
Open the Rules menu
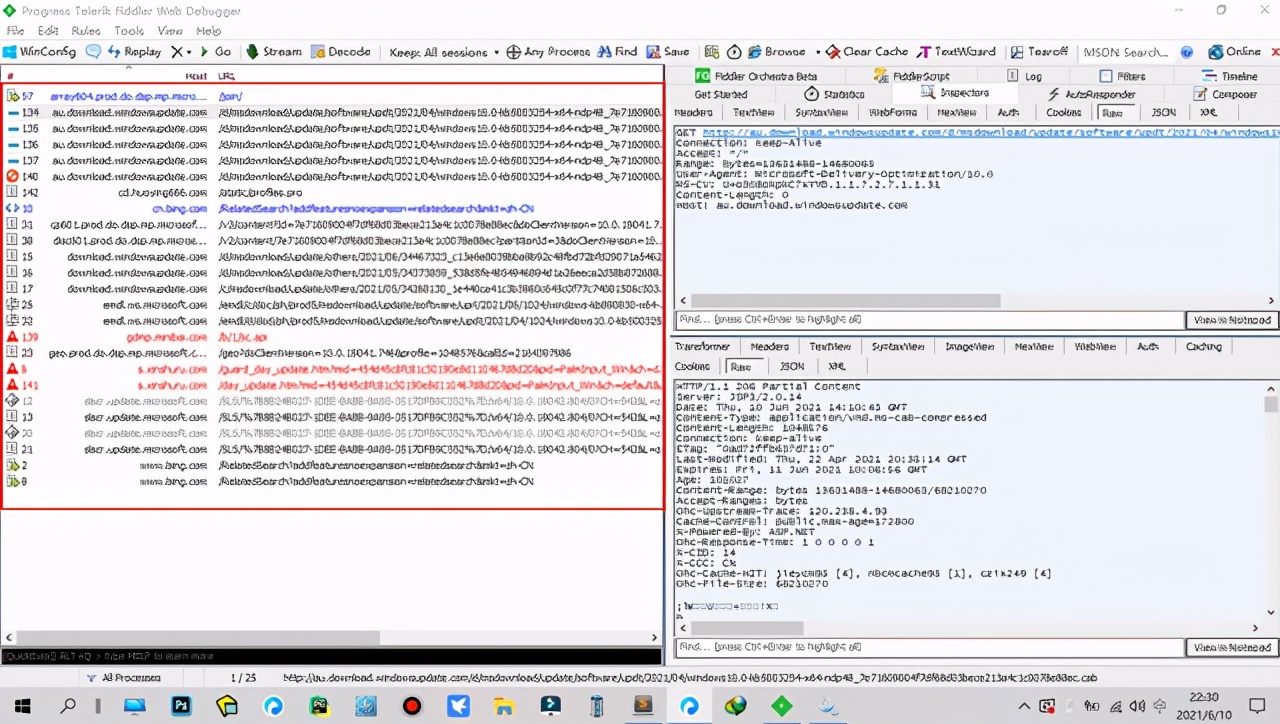point(86,31)
